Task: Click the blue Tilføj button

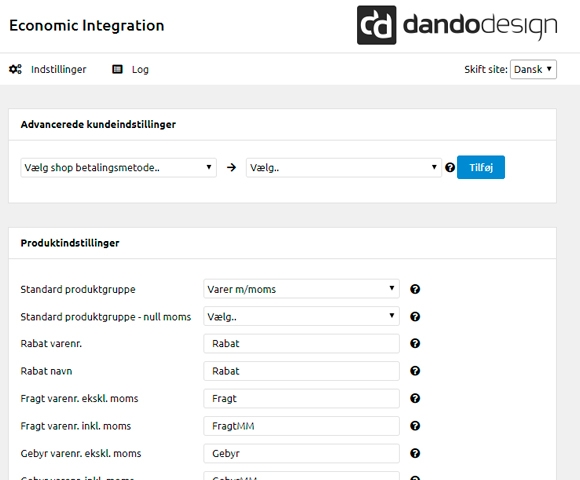Action: click(481, 167)
